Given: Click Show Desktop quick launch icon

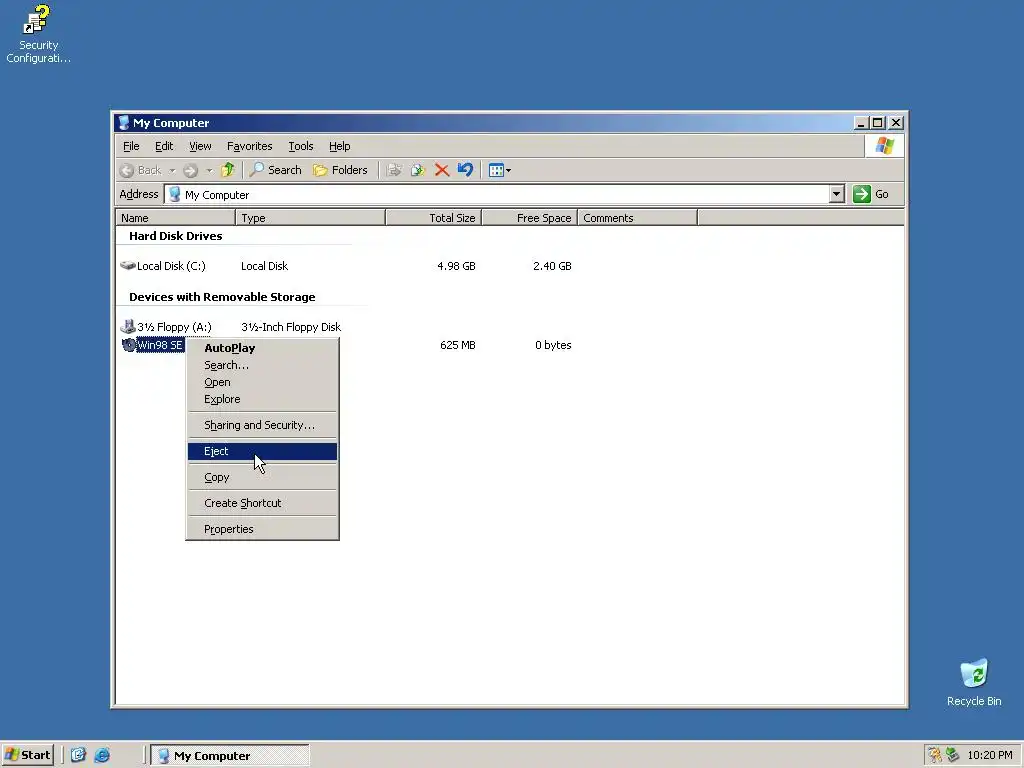Looking at the screenshot, I should coord(78,755).
